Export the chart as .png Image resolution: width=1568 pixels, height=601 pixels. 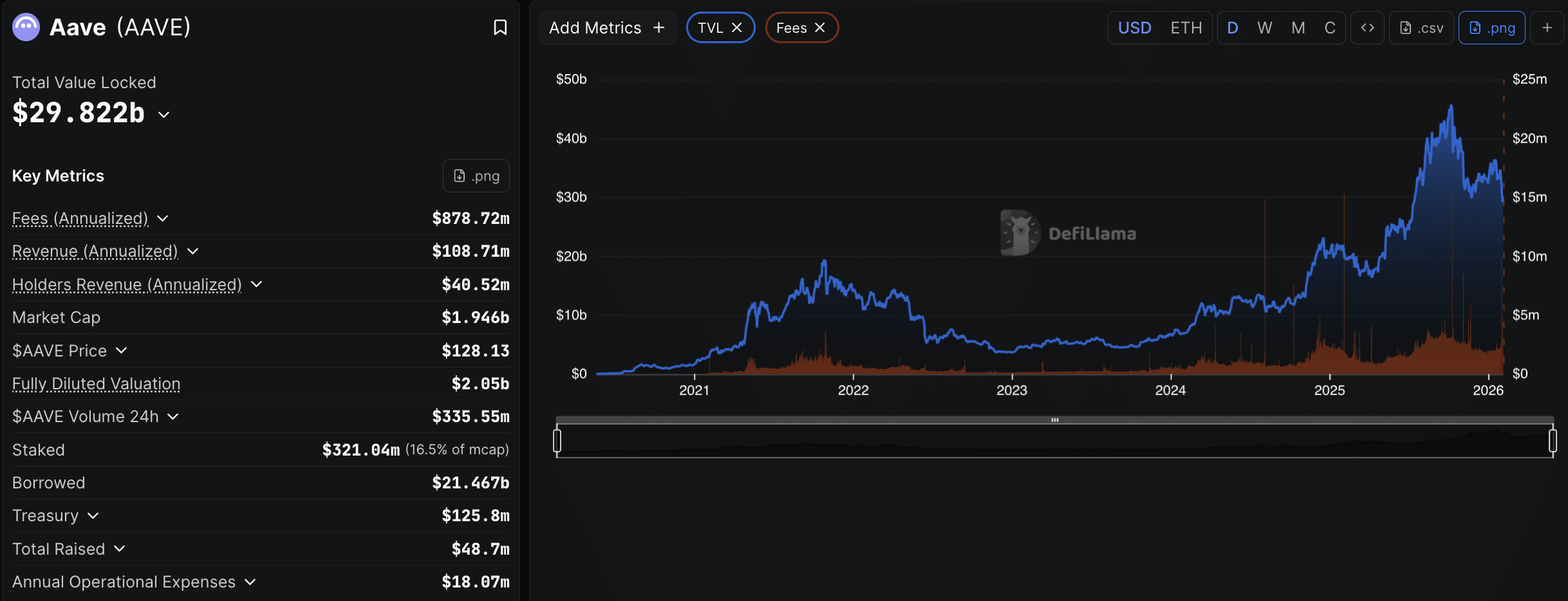pos(1491,28)
